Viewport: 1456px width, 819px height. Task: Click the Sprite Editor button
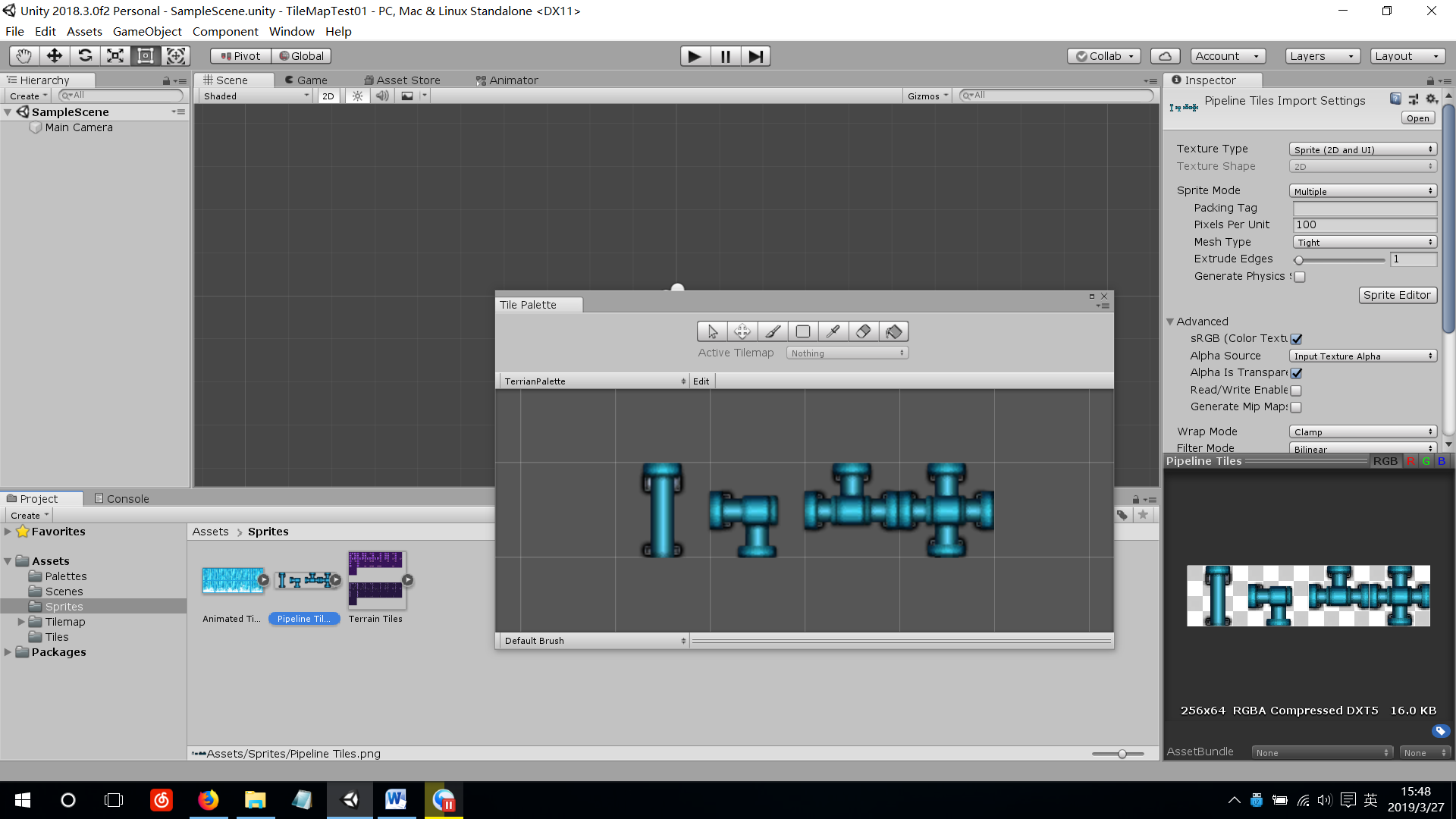point(1397,295)
